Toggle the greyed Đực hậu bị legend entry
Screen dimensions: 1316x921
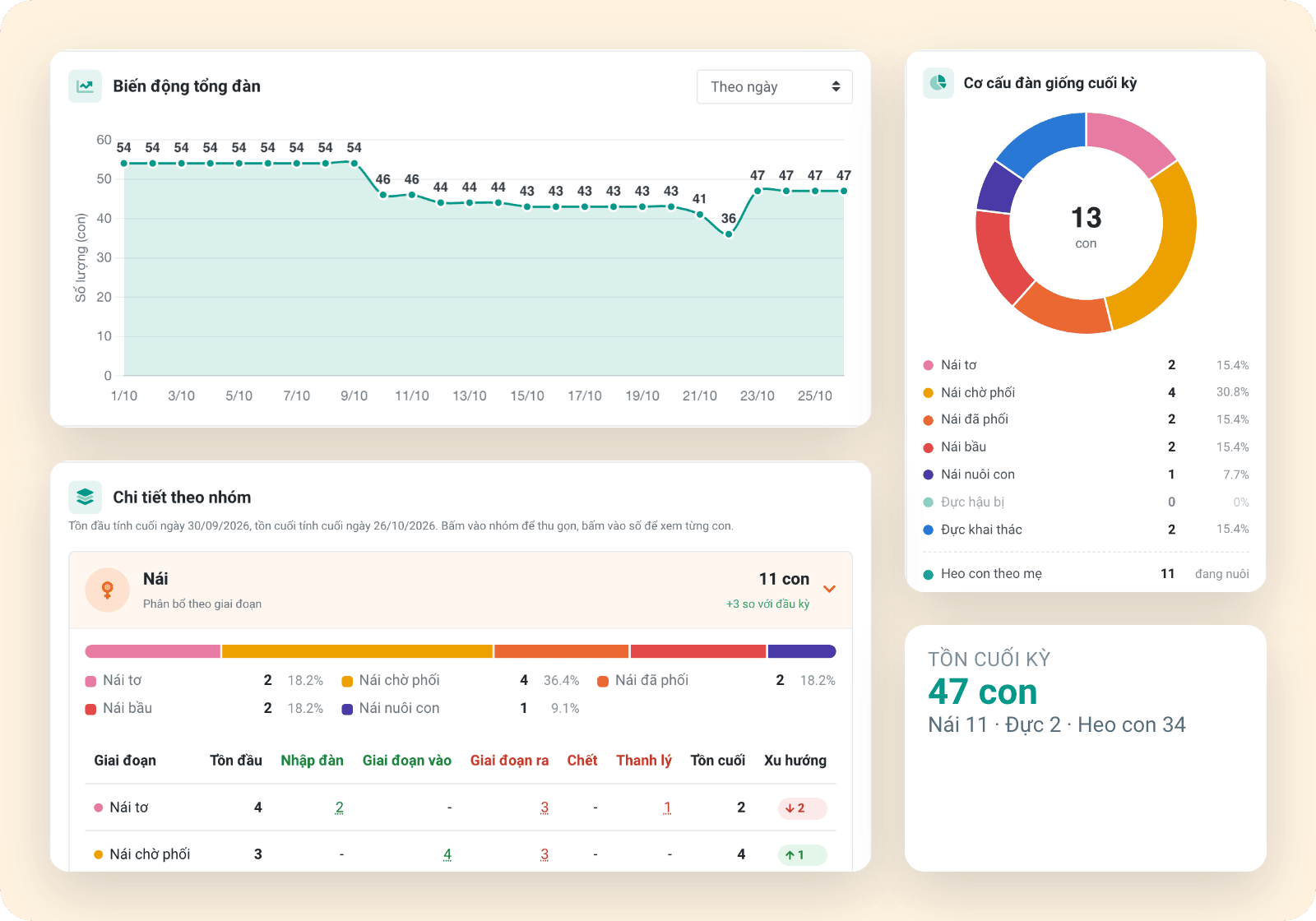(x=1086, y=502)
